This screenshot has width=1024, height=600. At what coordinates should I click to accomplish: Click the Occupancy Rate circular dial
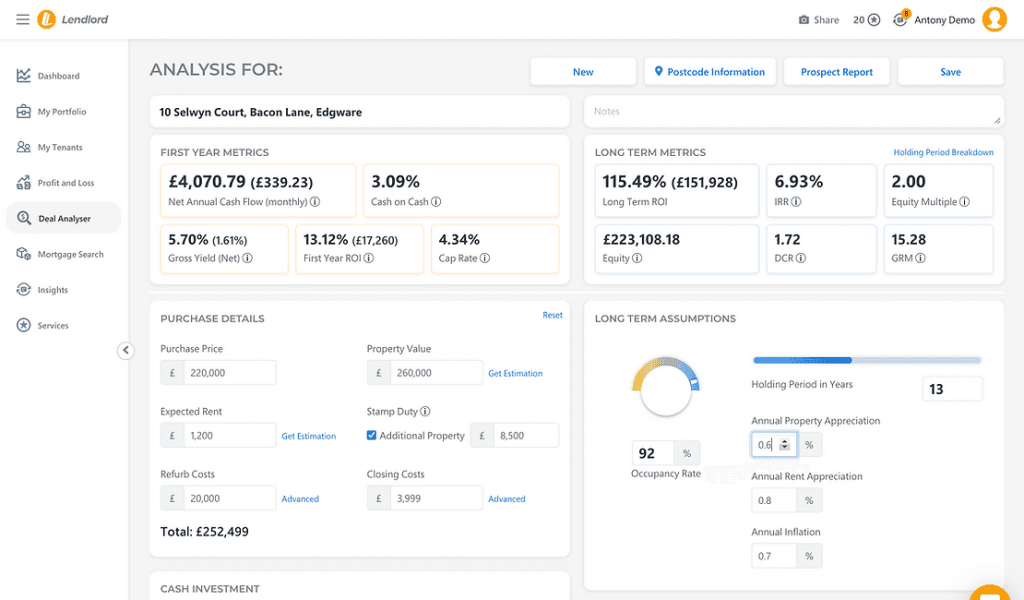[665, 387]
